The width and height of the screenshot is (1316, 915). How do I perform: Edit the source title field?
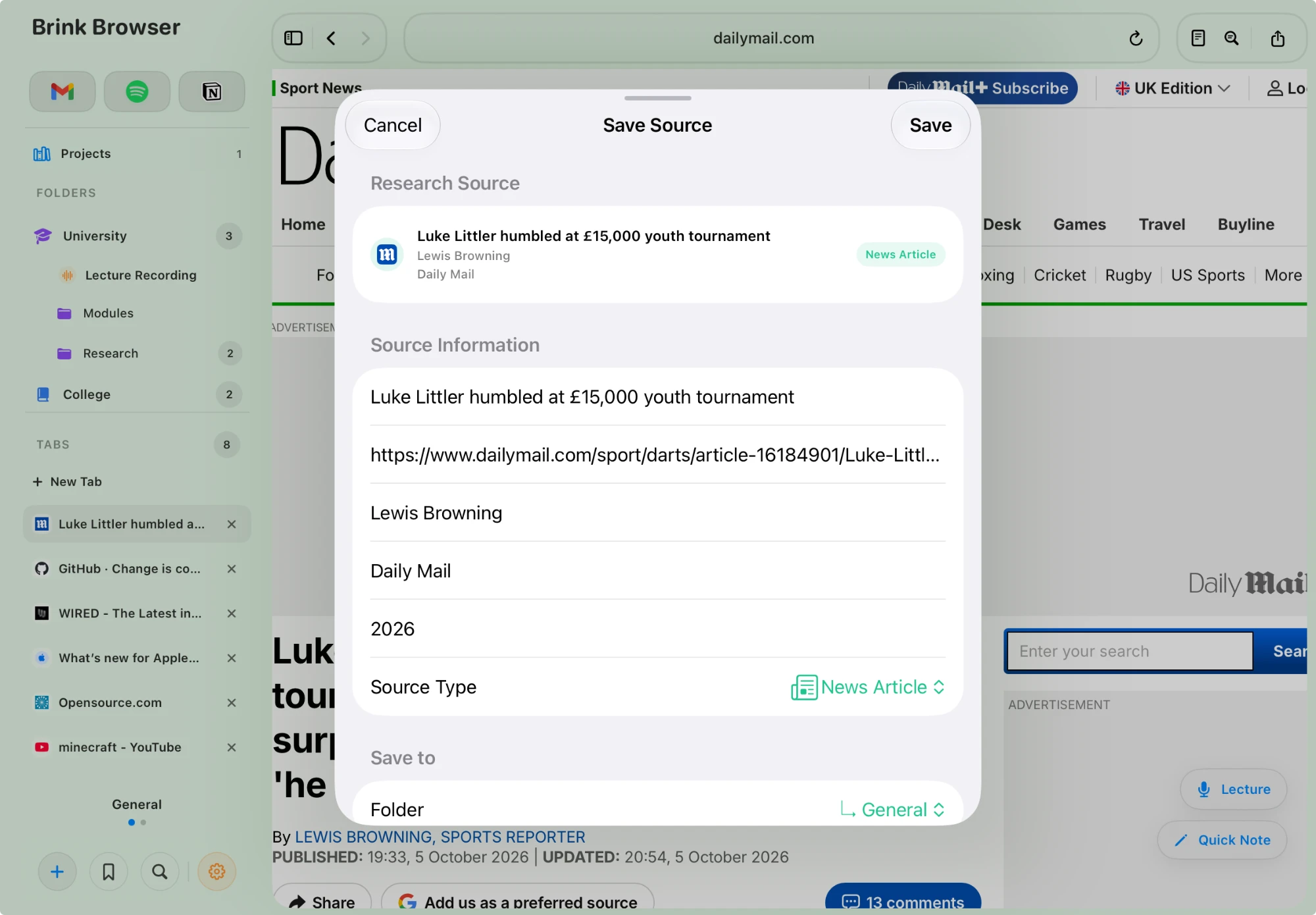pyautogui.click(x=658, y=397)
